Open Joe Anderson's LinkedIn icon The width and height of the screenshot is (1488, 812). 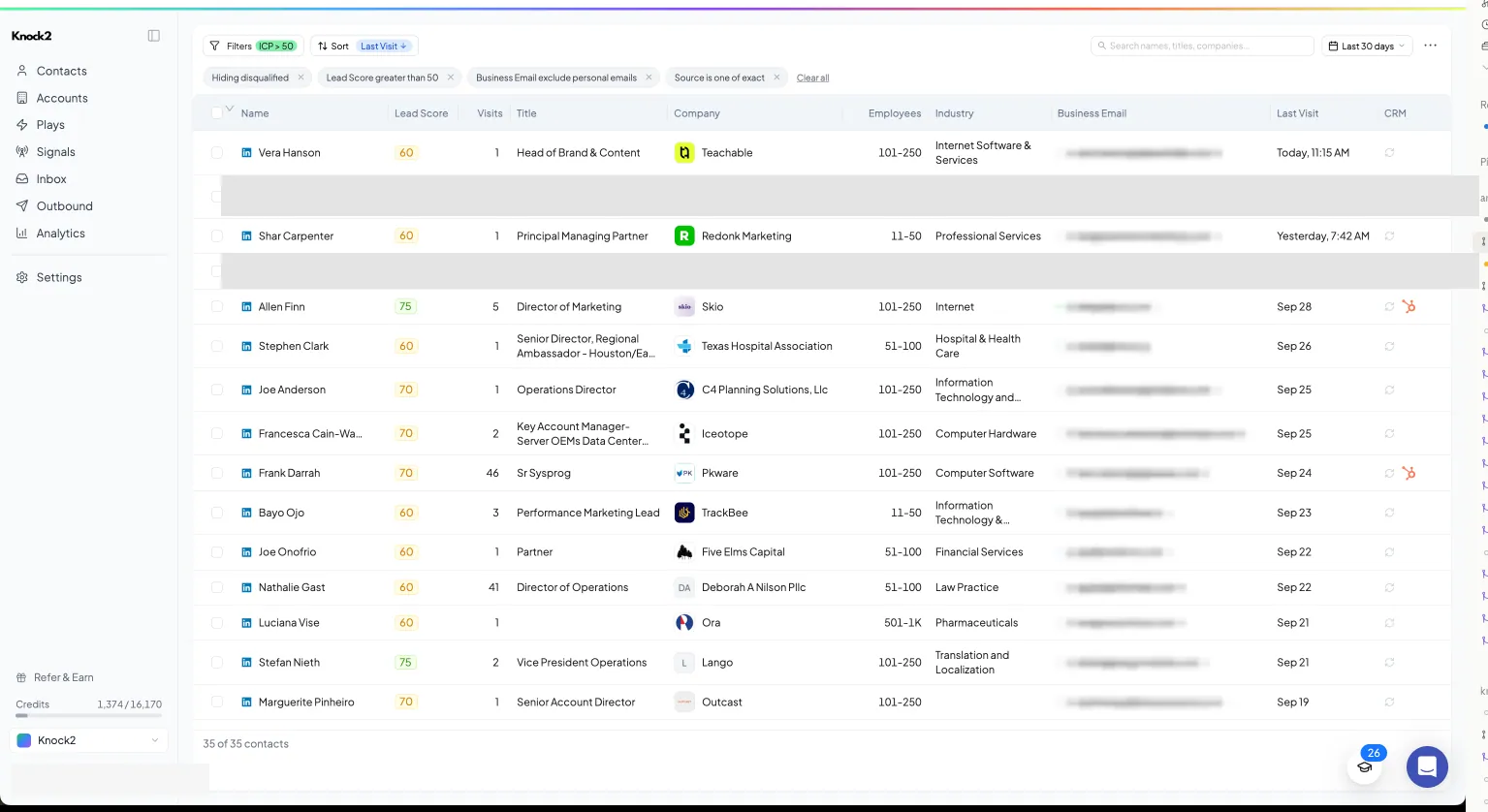(x=246, y=390)
